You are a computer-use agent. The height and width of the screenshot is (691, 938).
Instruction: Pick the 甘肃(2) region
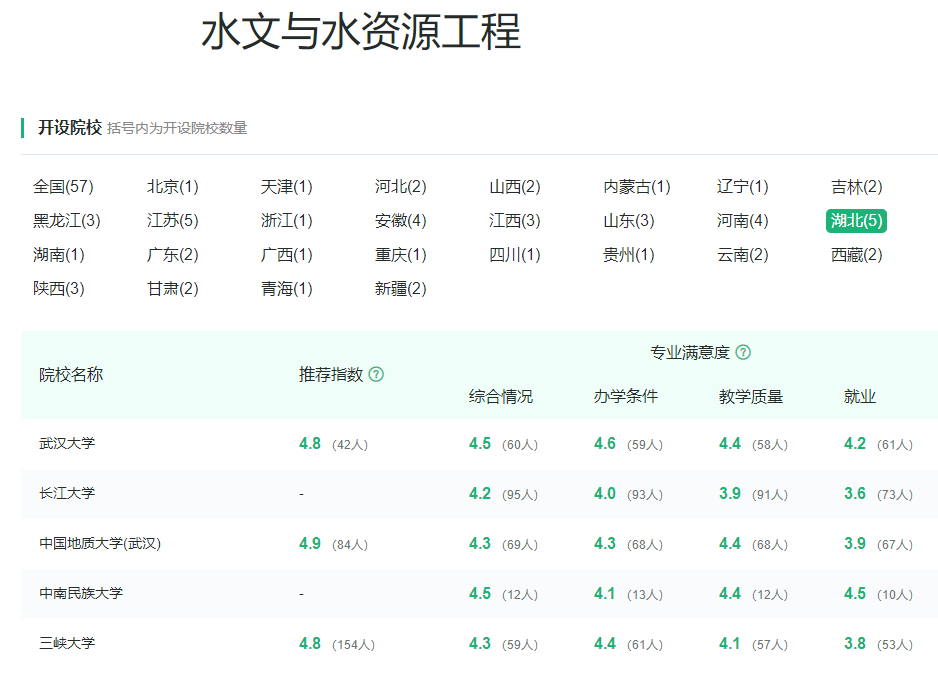(172, 289)
